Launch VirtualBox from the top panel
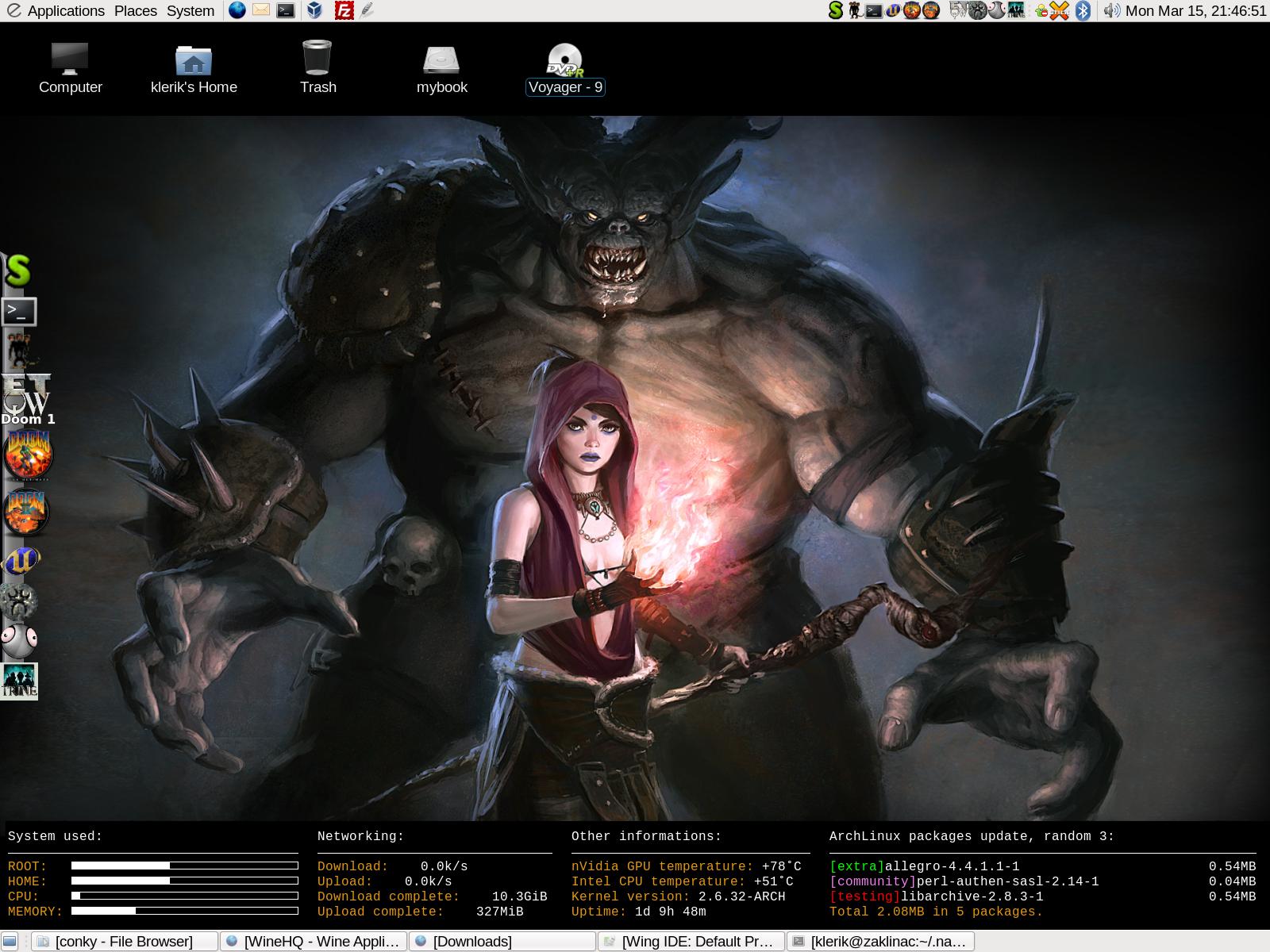This screenshot has height=952, width=1270. point(314,10)
